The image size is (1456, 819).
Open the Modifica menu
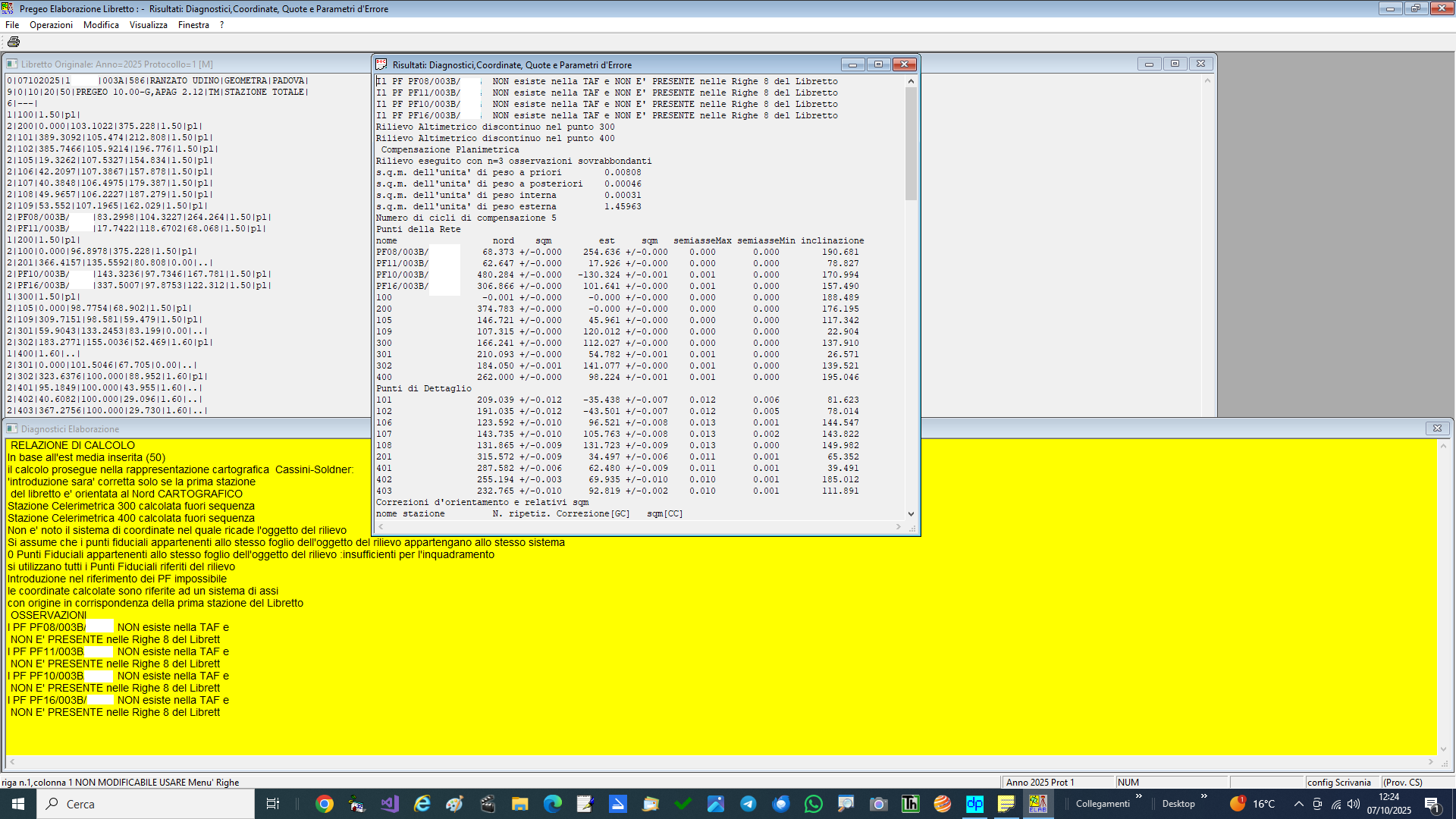coord(101,25)
